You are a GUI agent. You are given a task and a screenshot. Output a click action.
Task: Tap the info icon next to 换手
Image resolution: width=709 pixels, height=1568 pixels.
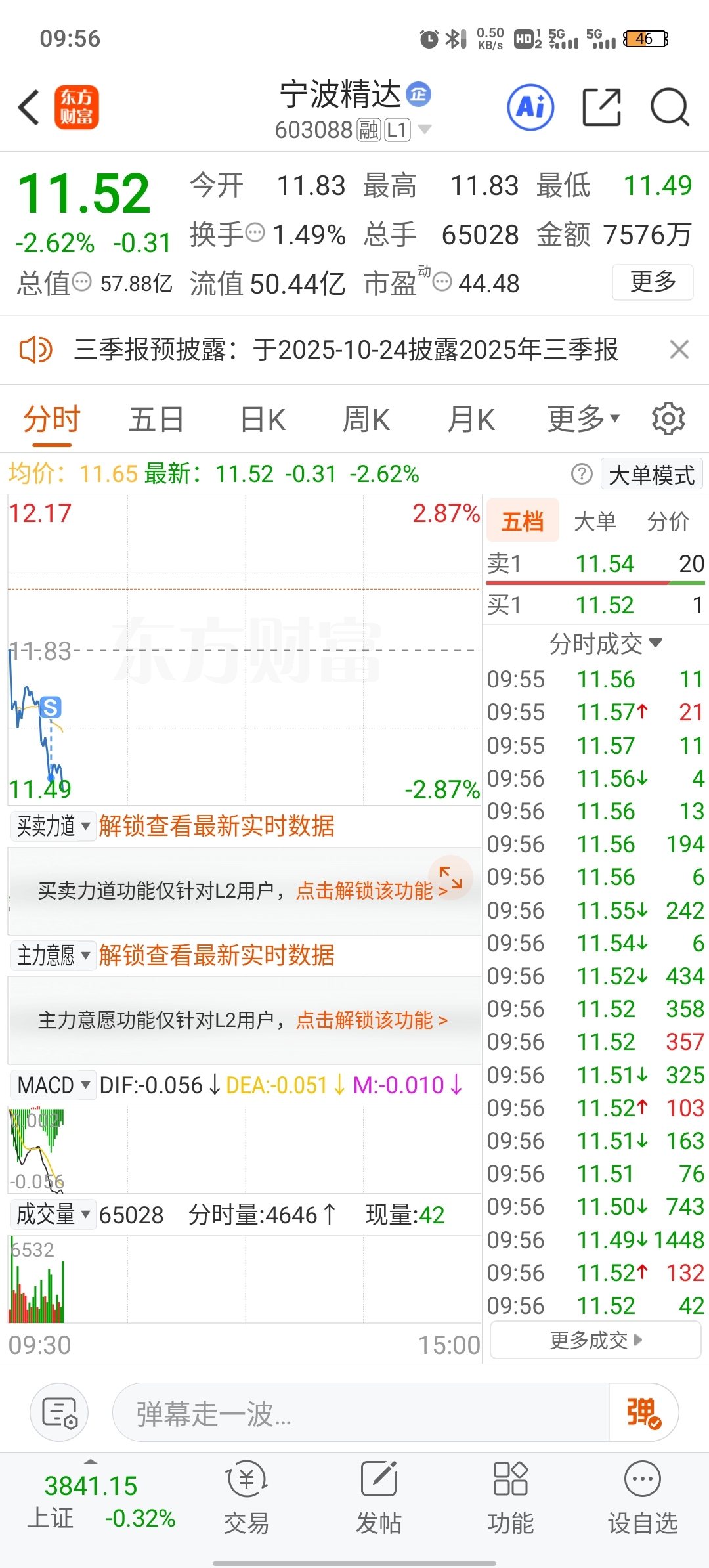(x=255, y=232)
